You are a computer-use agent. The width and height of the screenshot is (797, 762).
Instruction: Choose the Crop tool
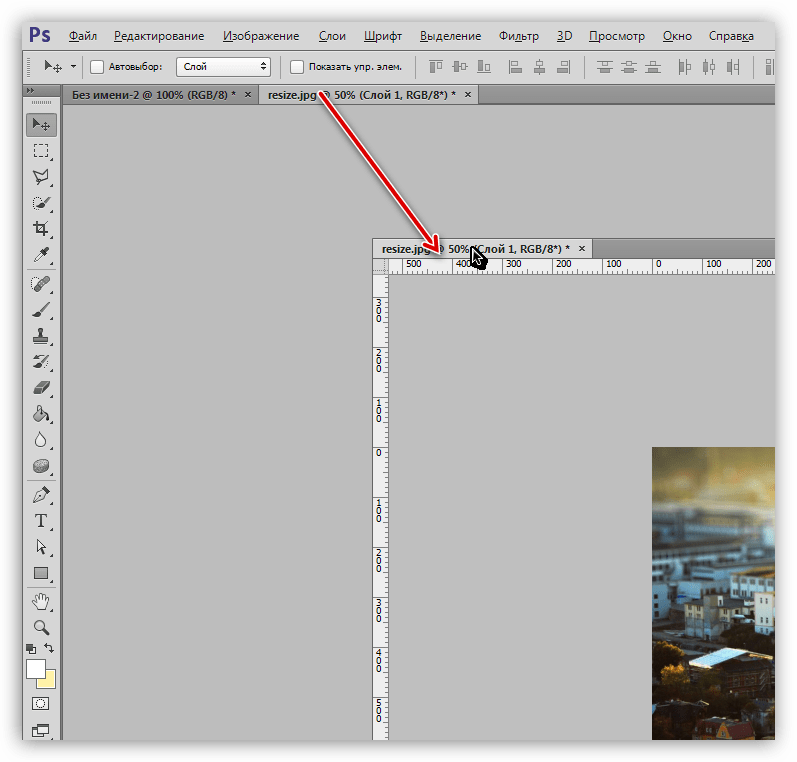point(41,228)
